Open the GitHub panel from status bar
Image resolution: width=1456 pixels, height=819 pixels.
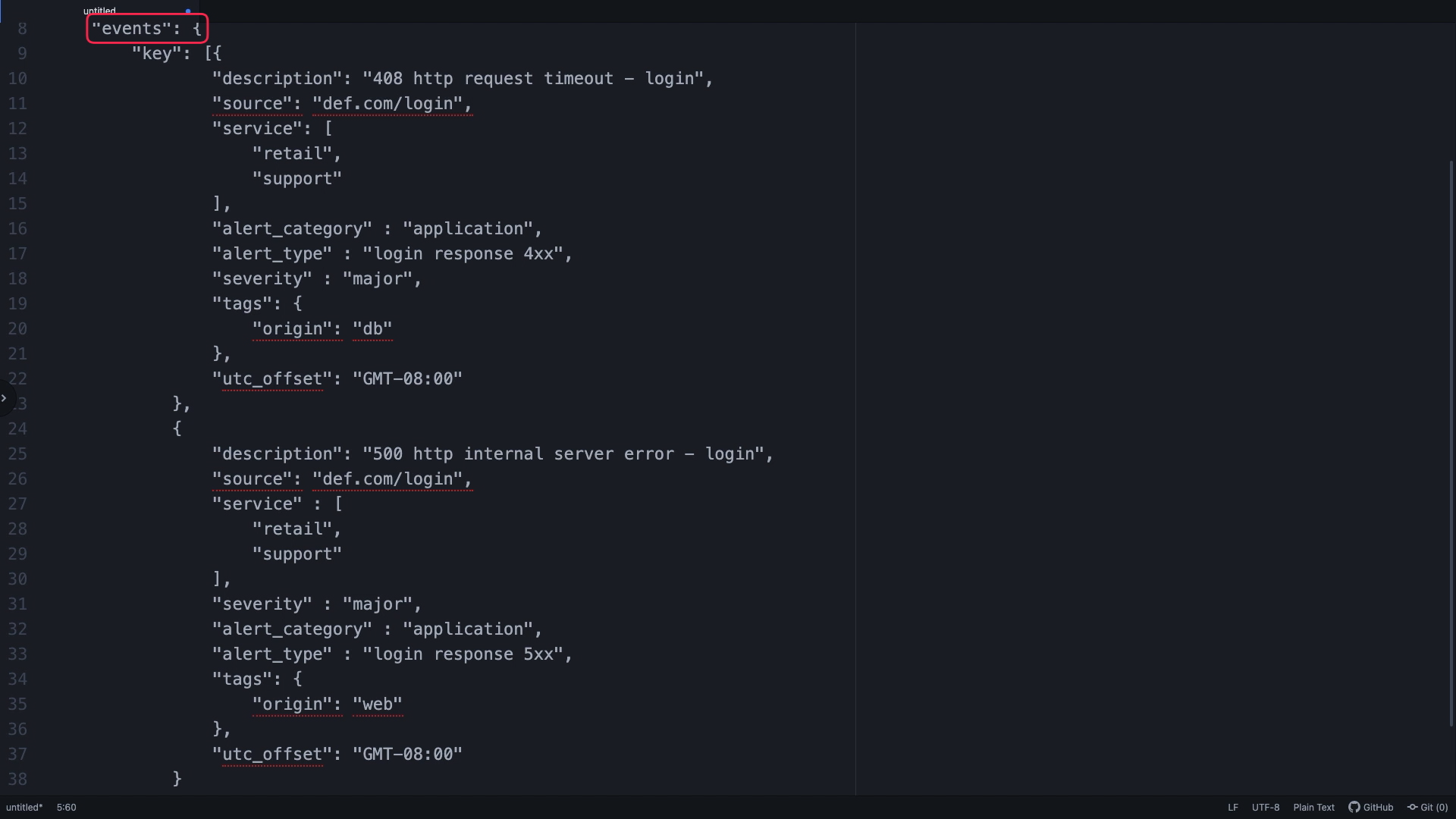[1370, 808]
